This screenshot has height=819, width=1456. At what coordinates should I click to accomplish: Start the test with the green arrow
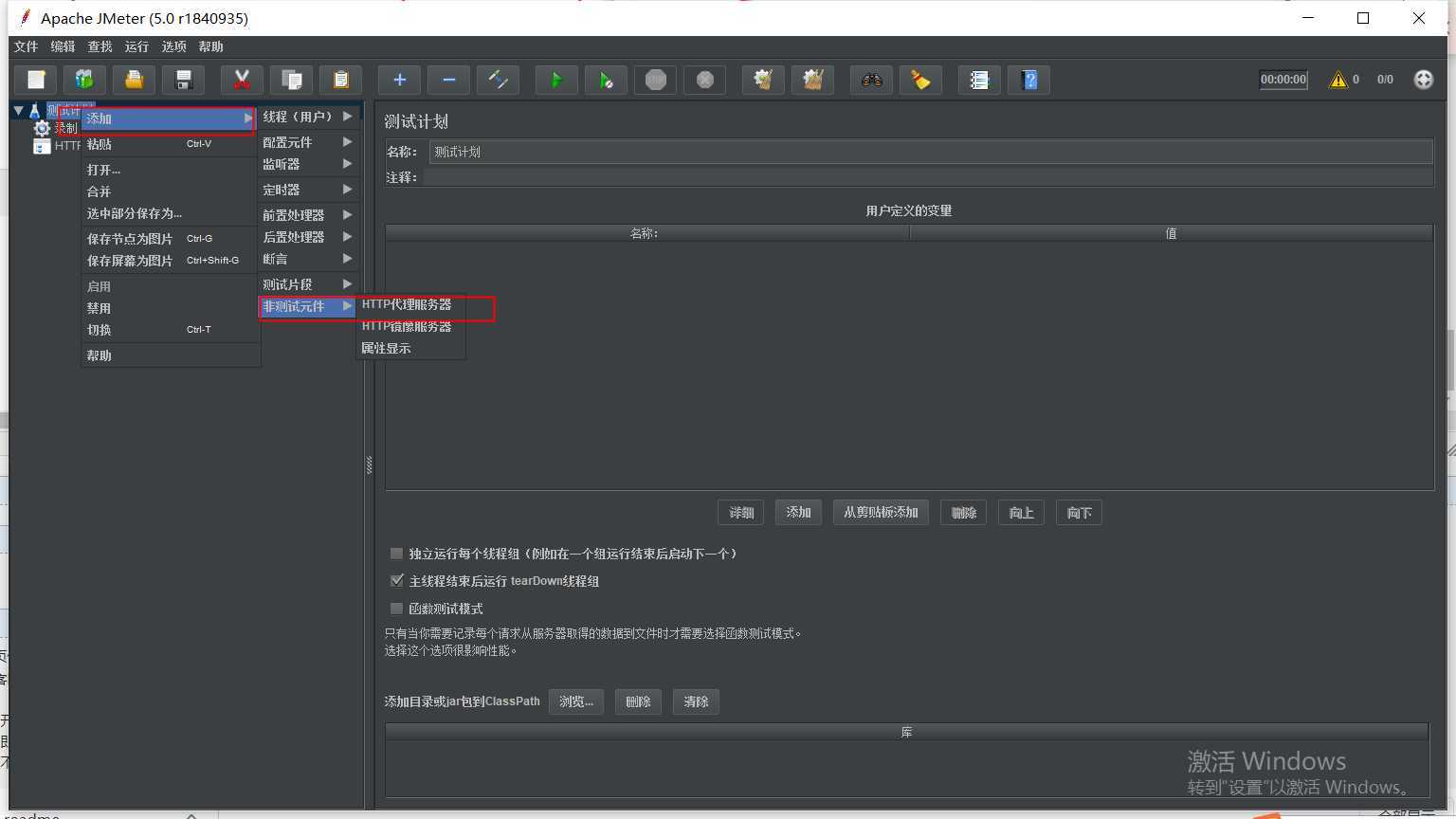[556, 81]
